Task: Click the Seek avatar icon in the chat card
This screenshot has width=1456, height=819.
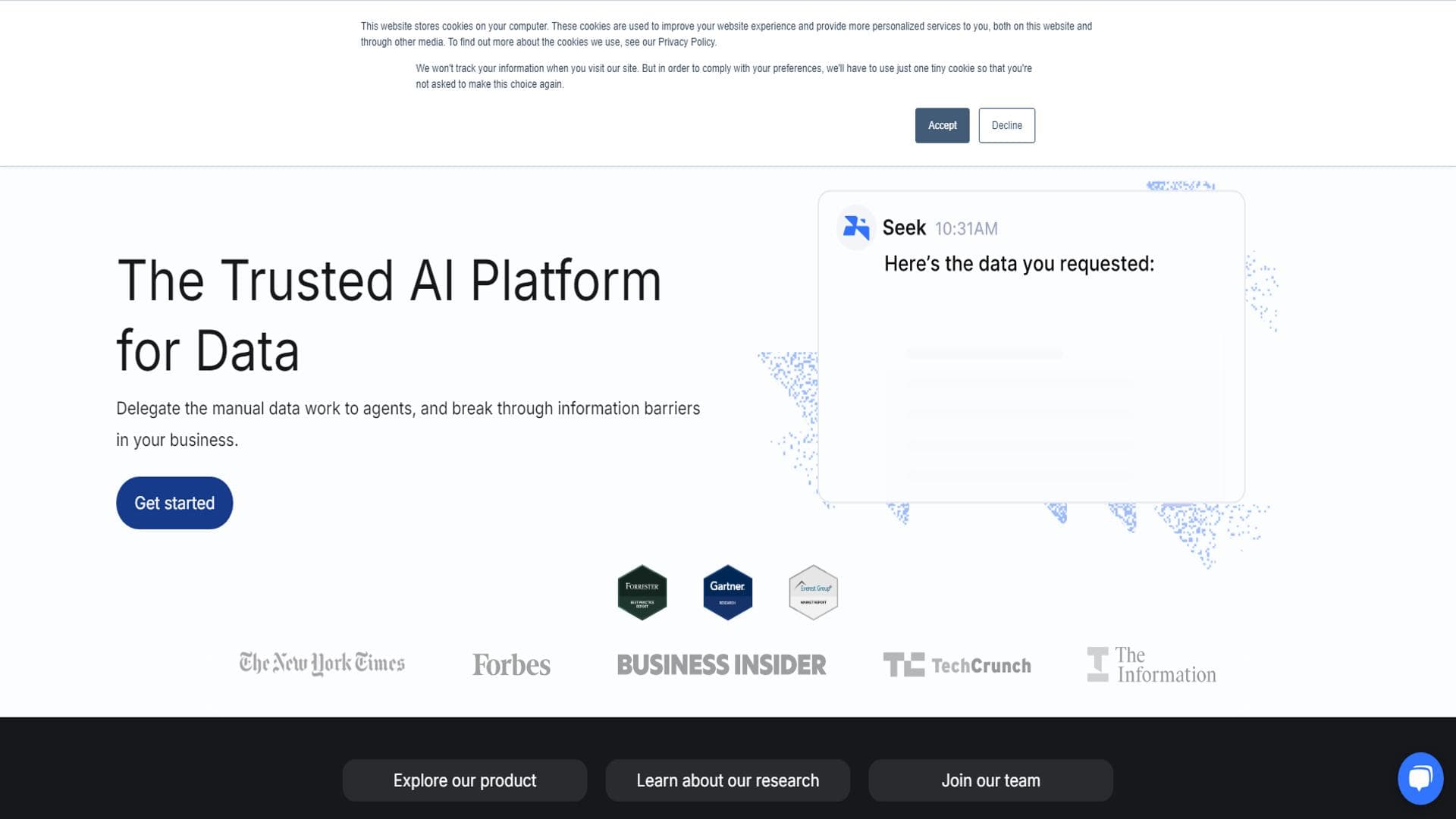Action: click(x=855, y=227)
